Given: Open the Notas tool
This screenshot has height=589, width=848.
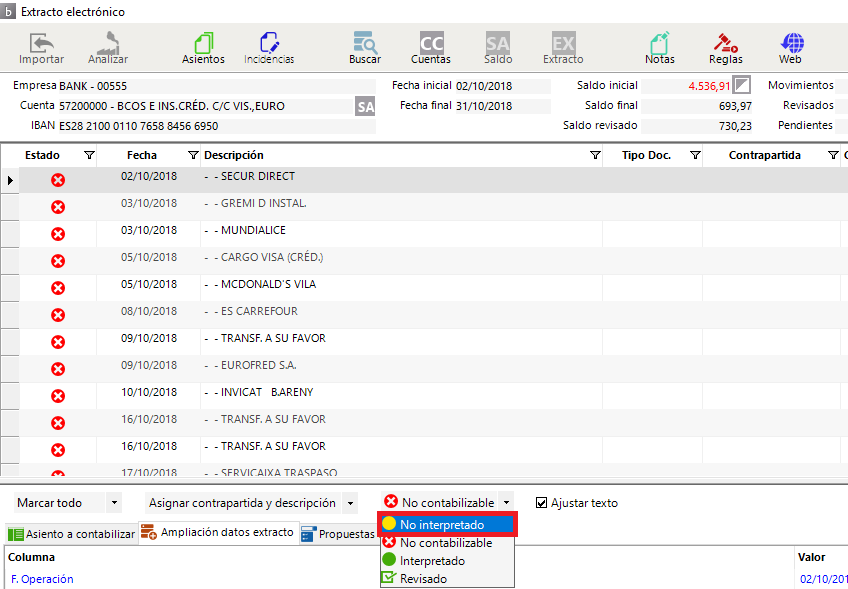Looking at the screenshot, I should (x=660, y=48).
